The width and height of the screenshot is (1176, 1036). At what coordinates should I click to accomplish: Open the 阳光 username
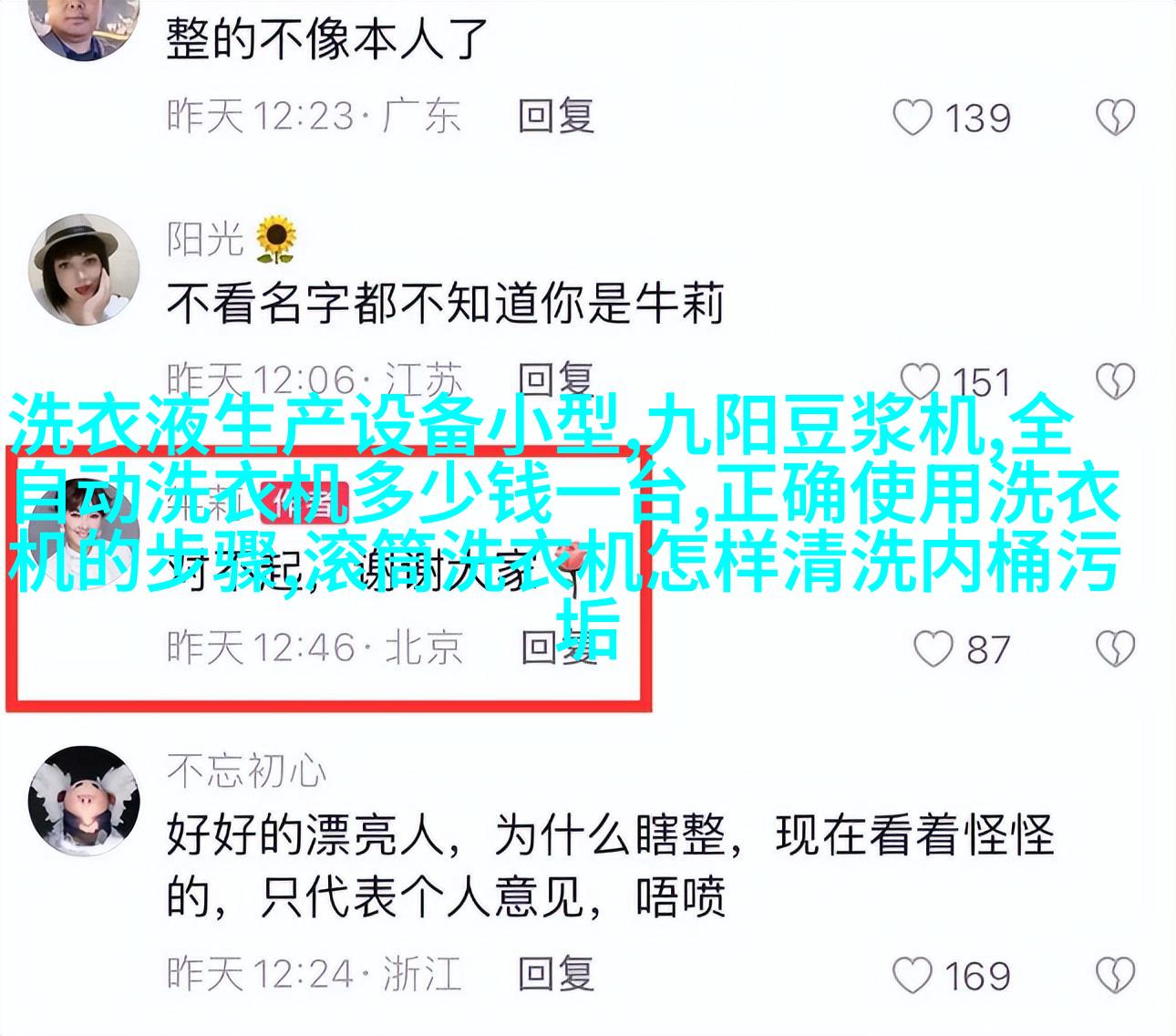click(205, 239)
